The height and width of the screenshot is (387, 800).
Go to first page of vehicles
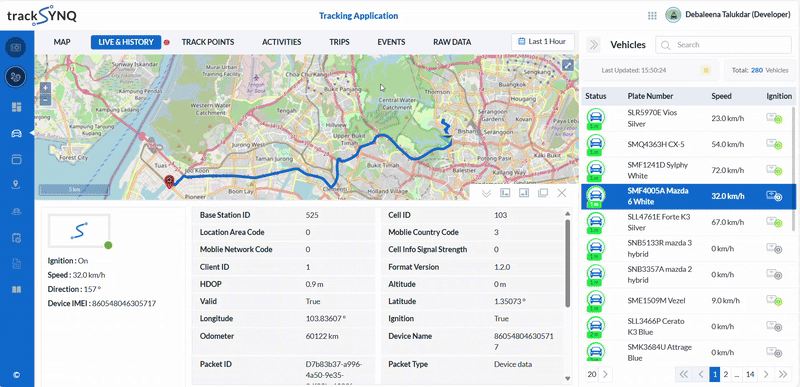pos(684,374)
